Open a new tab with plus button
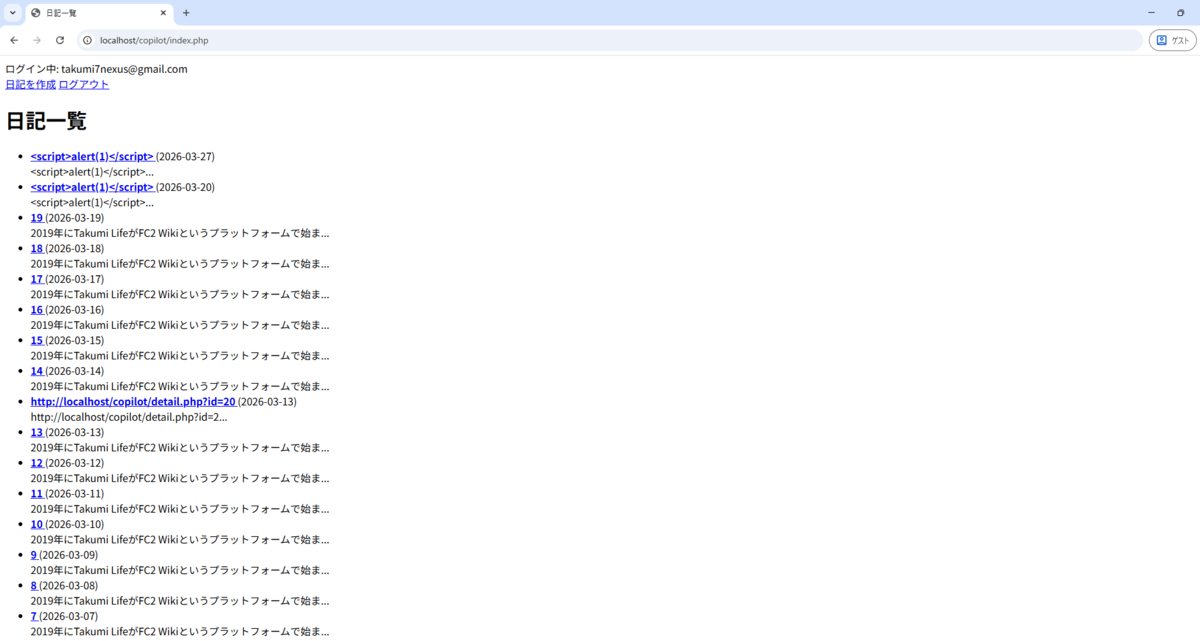This screenshot has height=641, width=1200. pos(186,13)
